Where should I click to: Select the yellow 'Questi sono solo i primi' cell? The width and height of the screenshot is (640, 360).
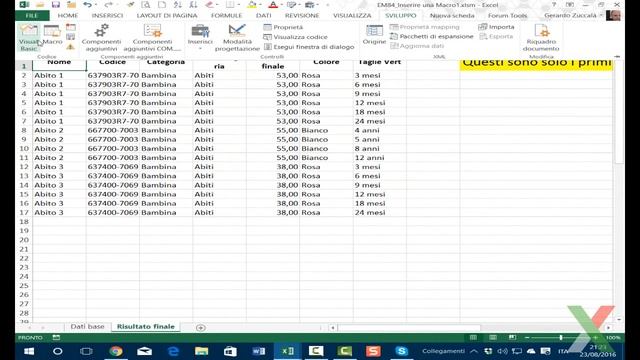(536, 65)
